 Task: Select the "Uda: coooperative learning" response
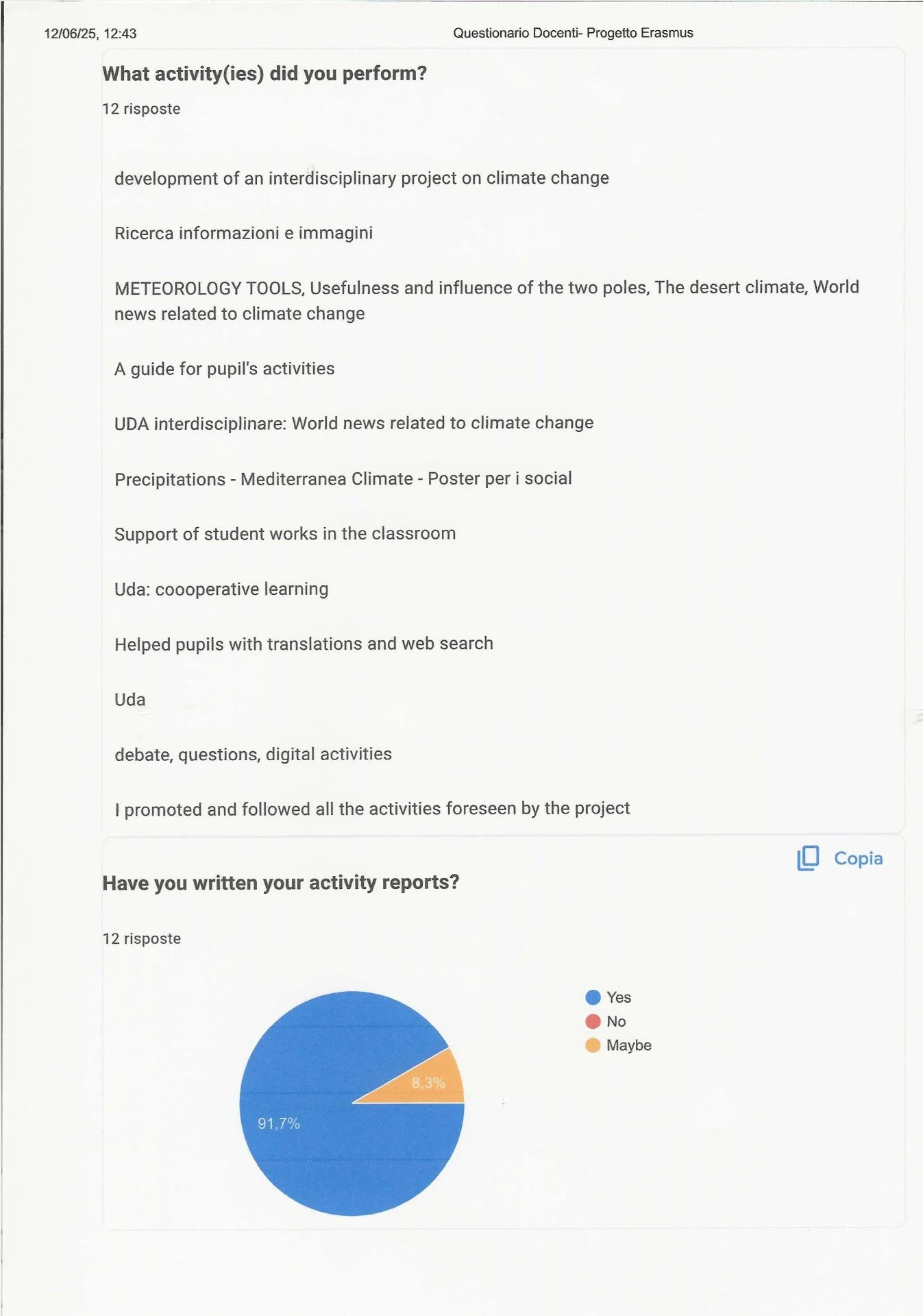click(221, 589)
